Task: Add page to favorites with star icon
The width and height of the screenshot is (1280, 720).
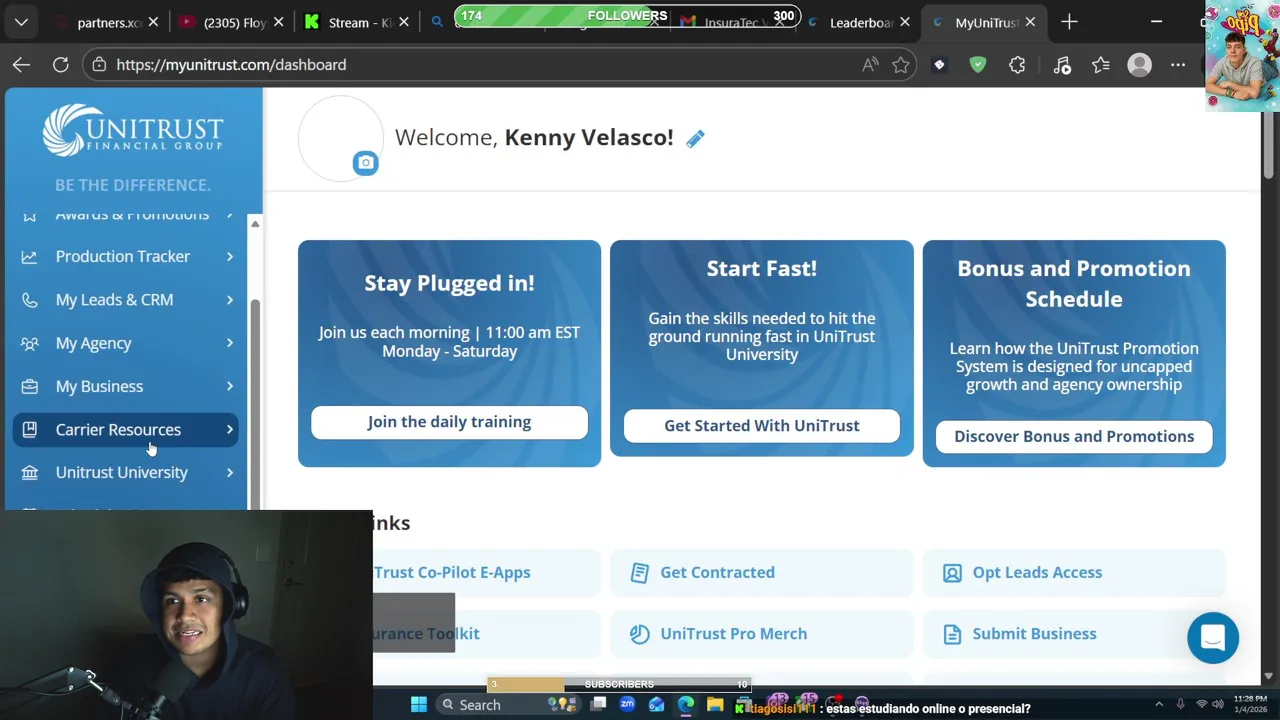Action: click(x=901, y=65)
